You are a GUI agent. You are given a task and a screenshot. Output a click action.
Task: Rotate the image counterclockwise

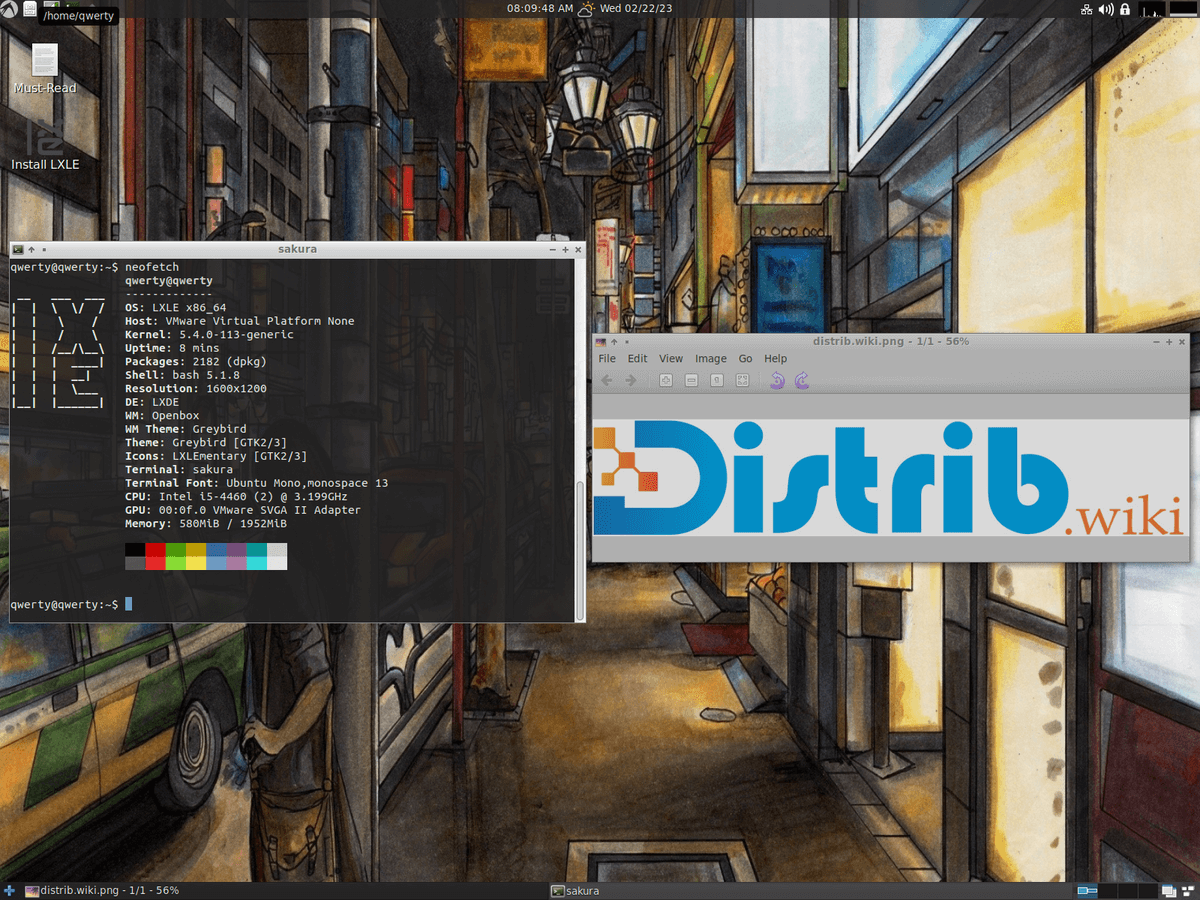point(777,380)
